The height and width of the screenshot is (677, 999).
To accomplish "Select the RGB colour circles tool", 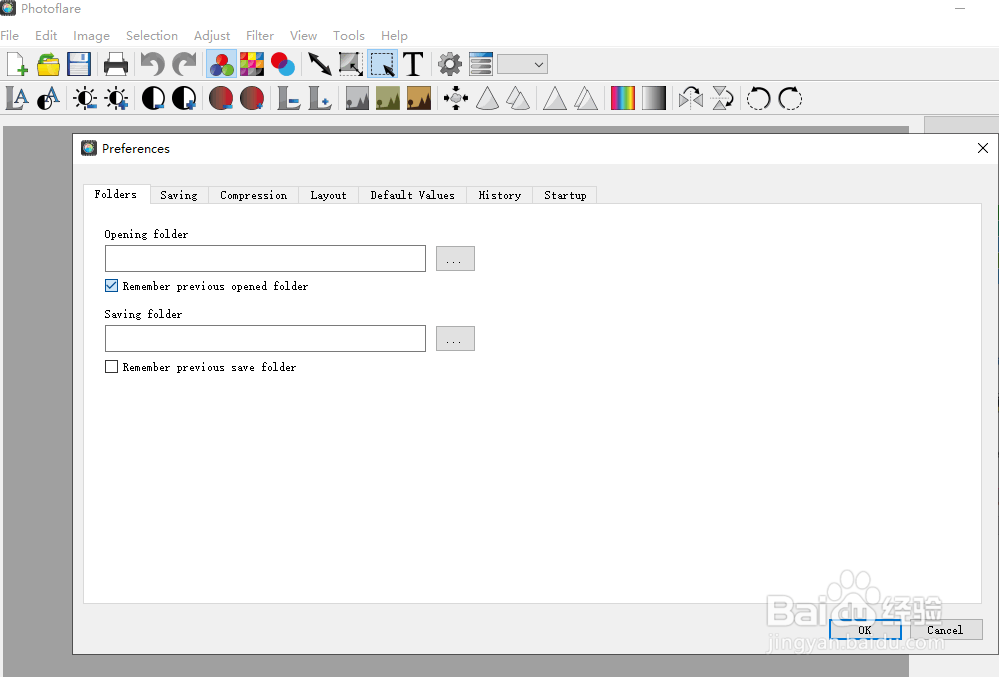I will [221, 64].
